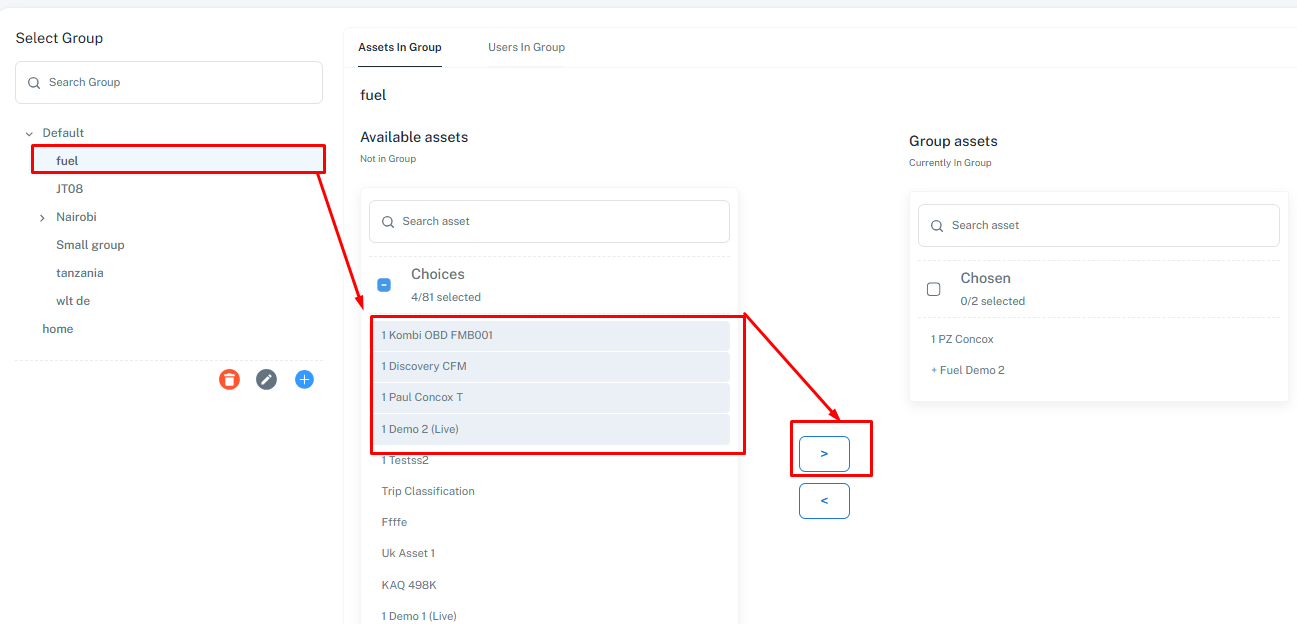Click the right arrow move-to-group button
Image resolution: width=1297 pixels, height=624 pixels.
pyautogui.click(x=824, y=454)
